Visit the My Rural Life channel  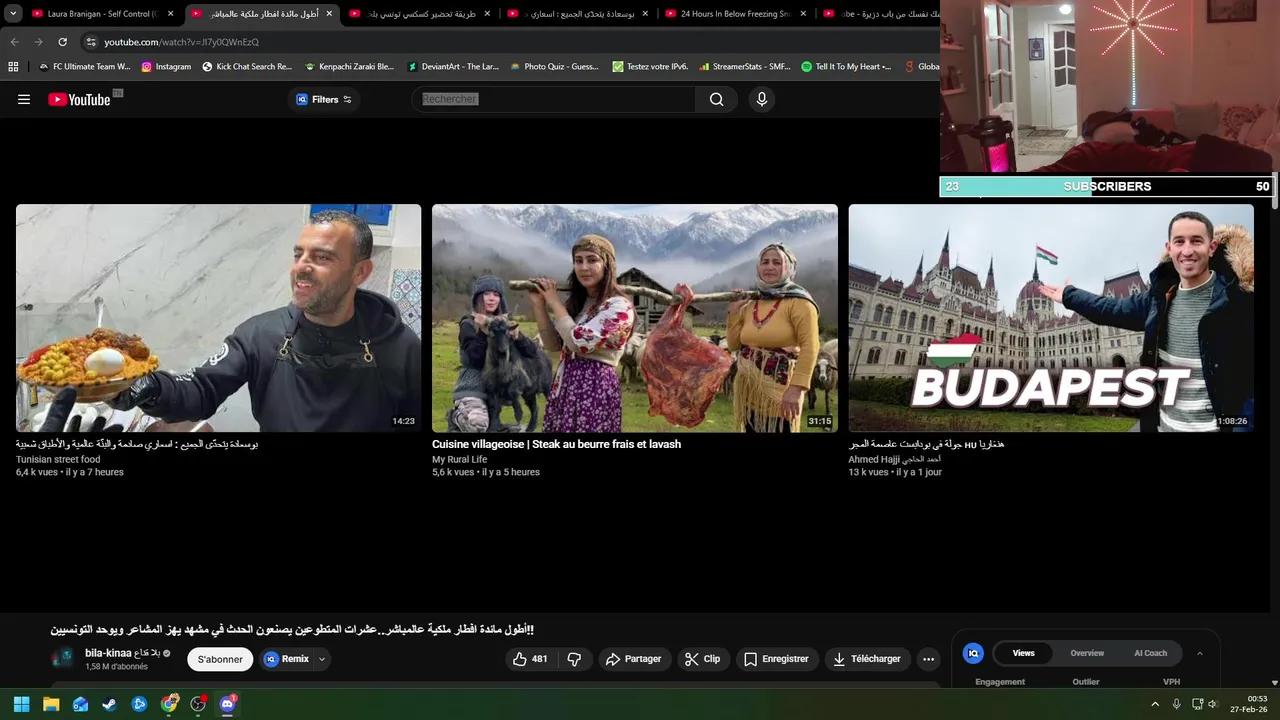tap(459, 460)
